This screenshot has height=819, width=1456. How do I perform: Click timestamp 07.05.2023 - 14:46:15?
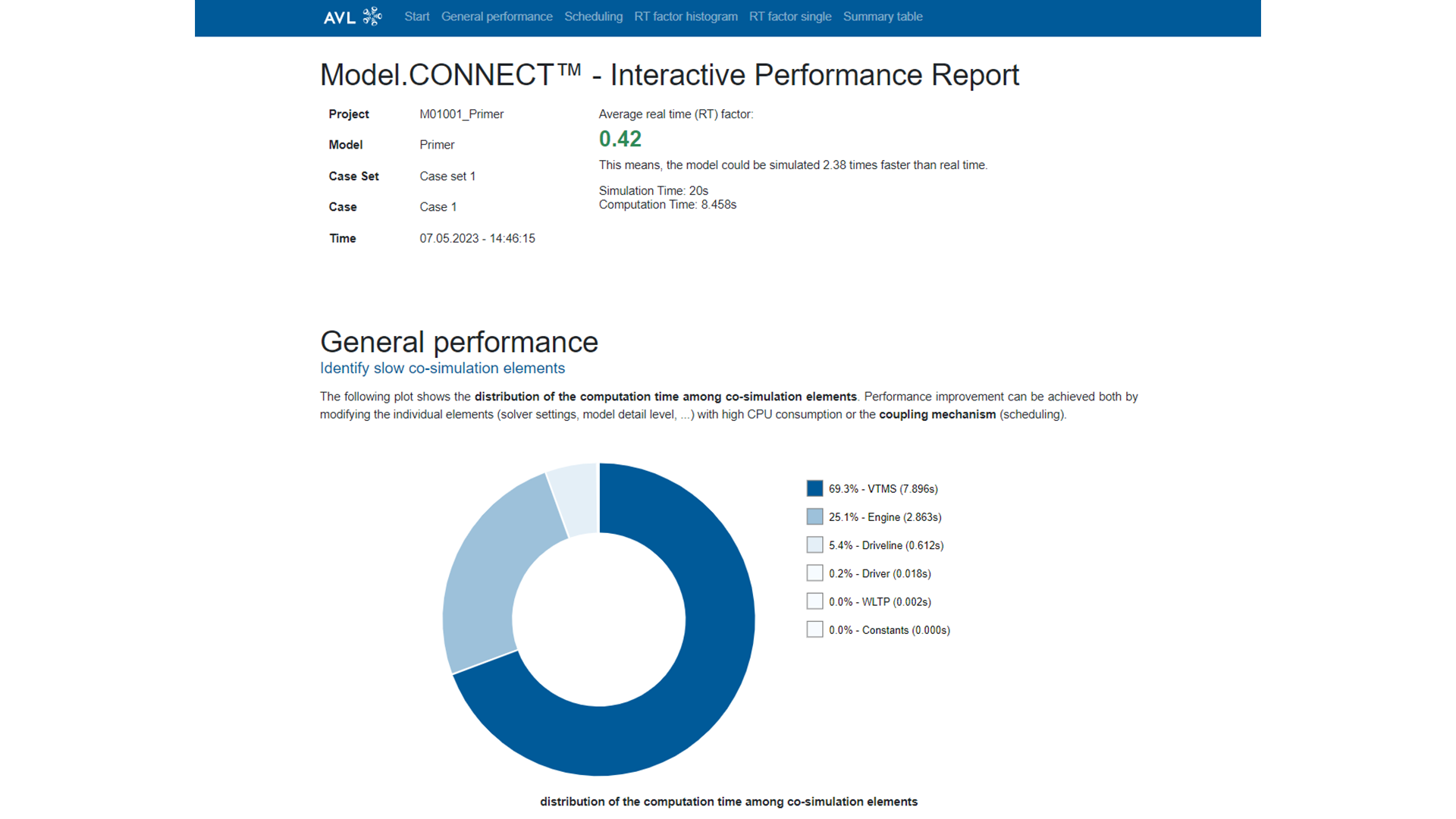478,238
